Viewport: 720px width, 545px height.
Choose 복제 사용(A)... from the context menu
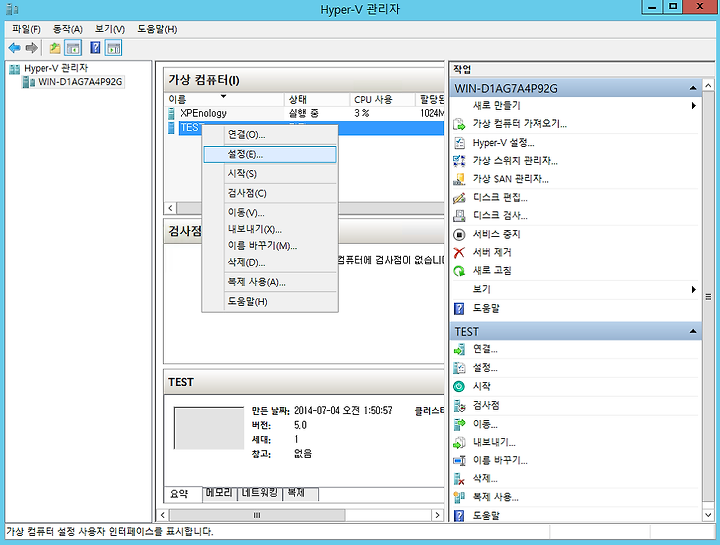point(270,282)
